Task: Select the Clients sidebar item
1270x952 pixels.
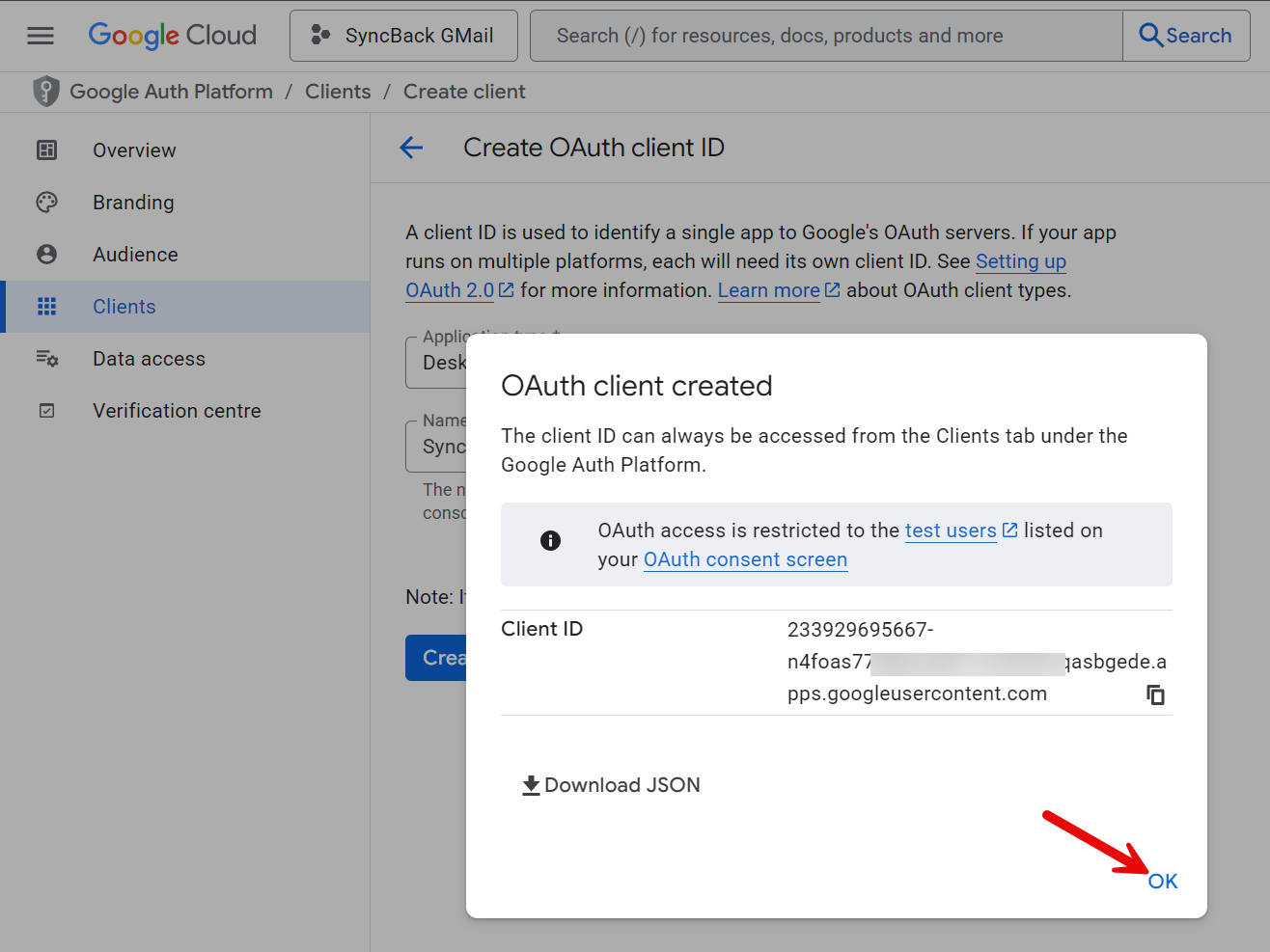Action: [x=124, y=307]
